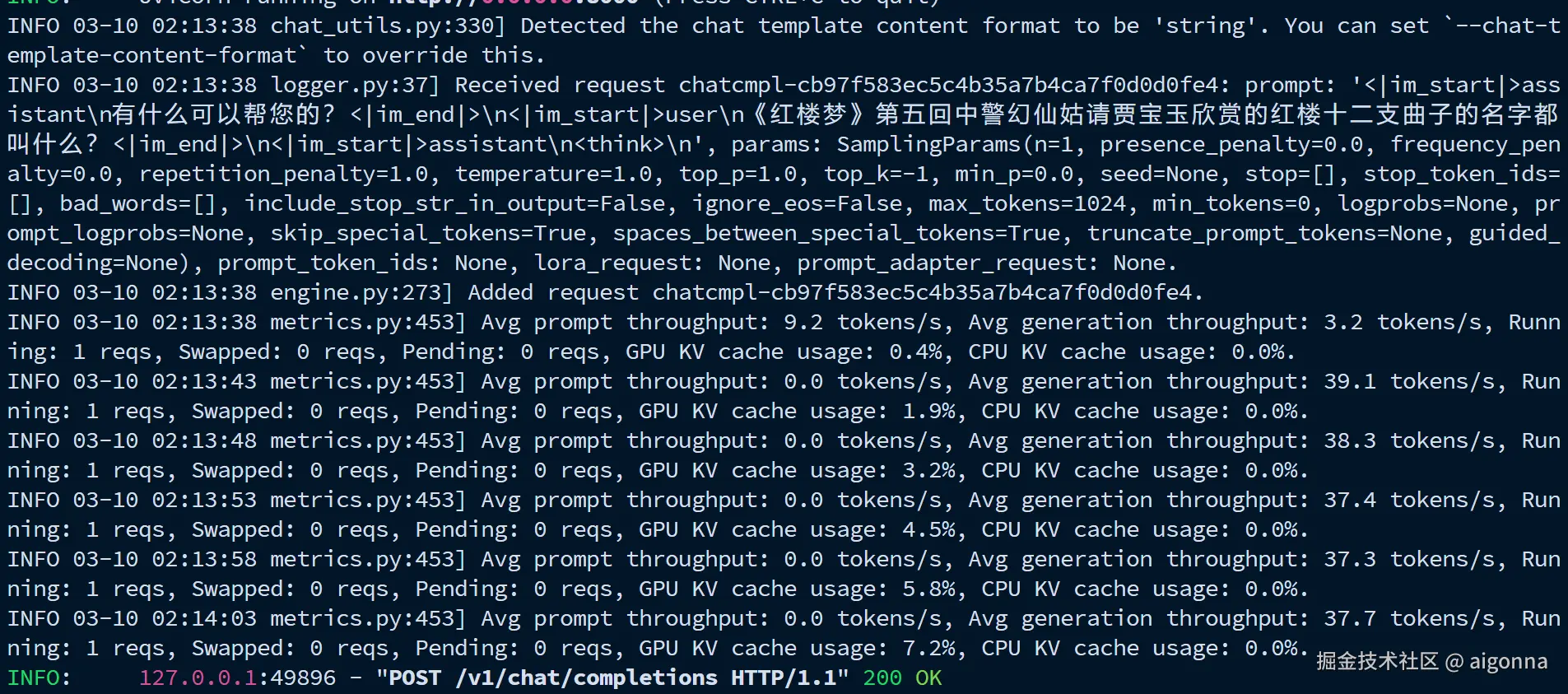Screen dimensions: 1568x694
Task: Click the "chat_utils.py:330]" source reference
Action: (389, 26)
